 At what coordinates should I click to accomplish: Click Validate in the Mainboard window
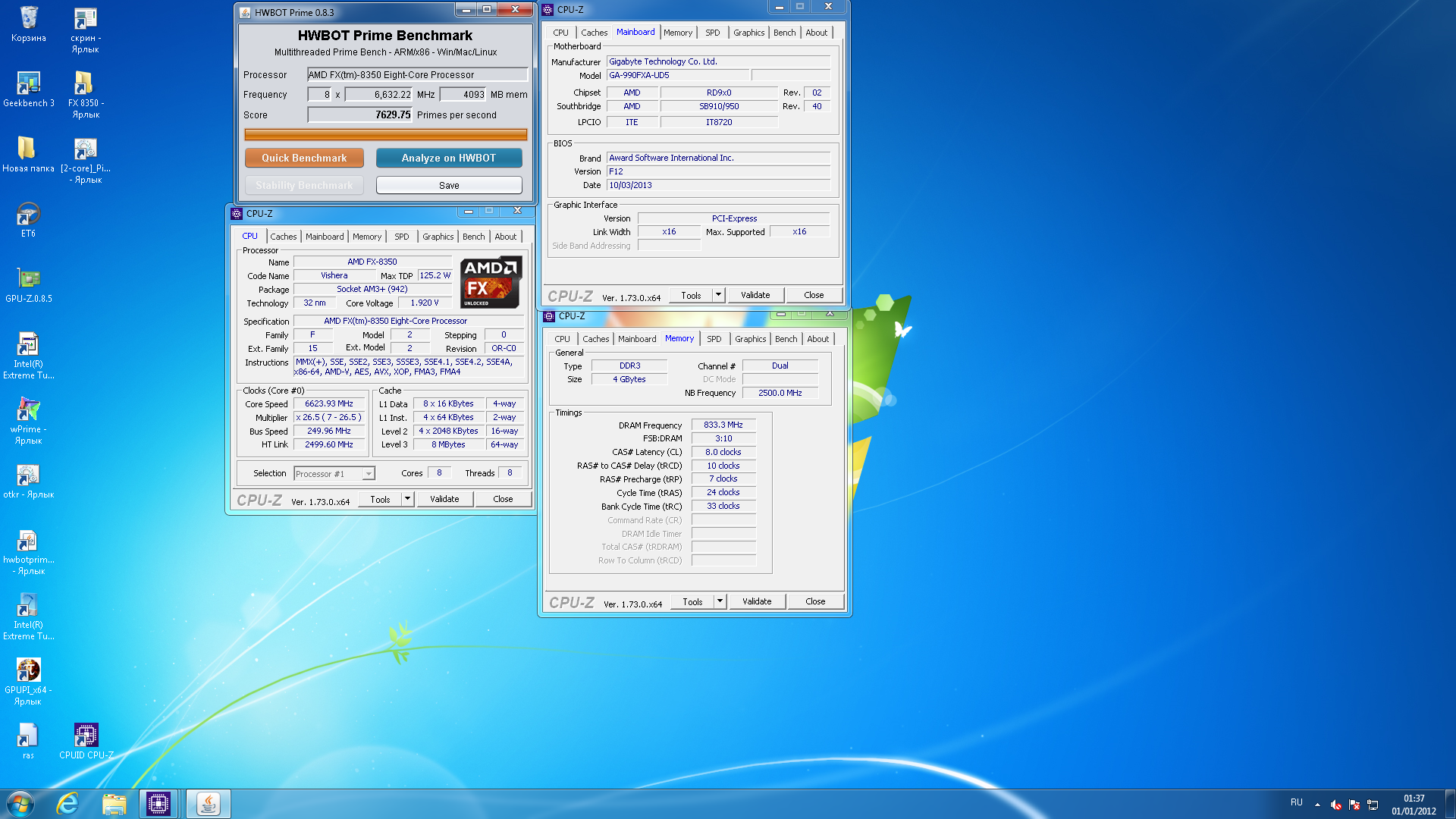755,295
